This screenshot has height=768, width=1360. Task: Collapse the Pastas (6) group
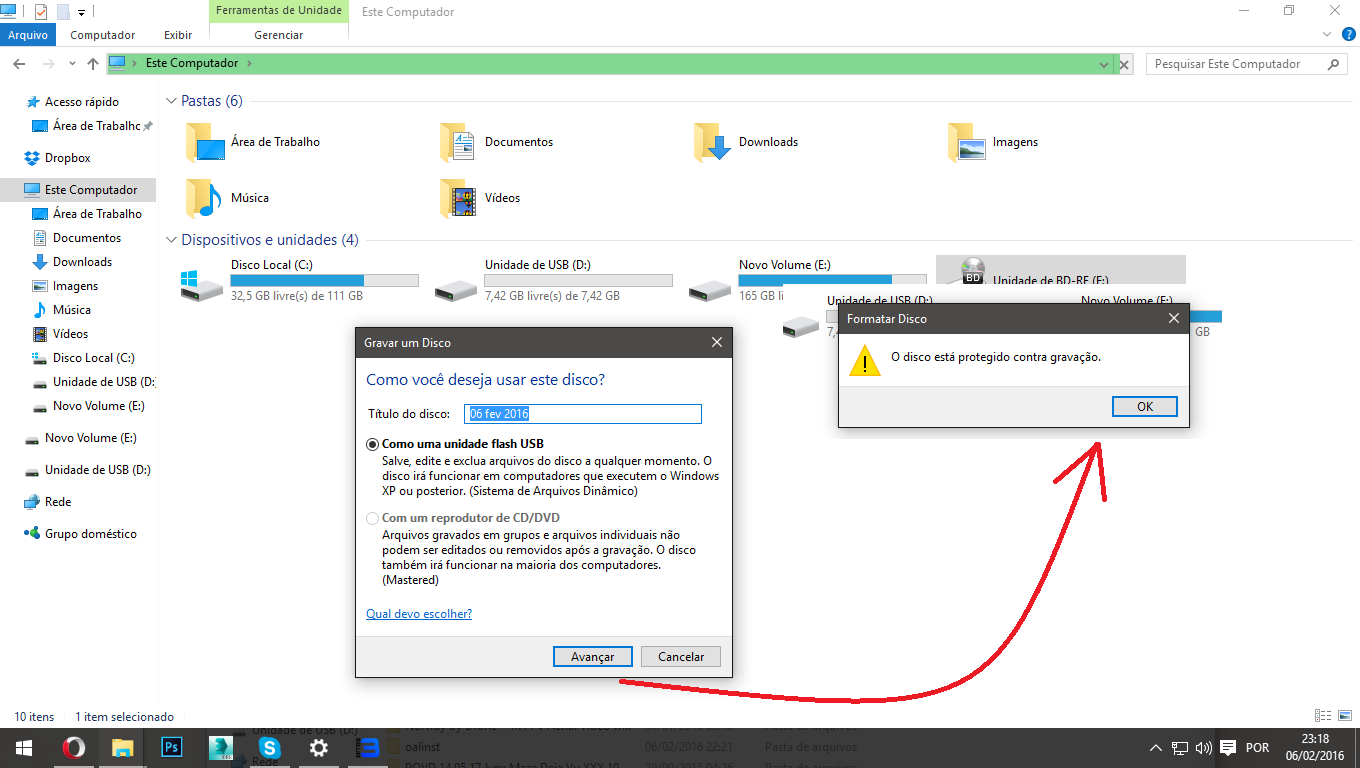tap(171, 101)
